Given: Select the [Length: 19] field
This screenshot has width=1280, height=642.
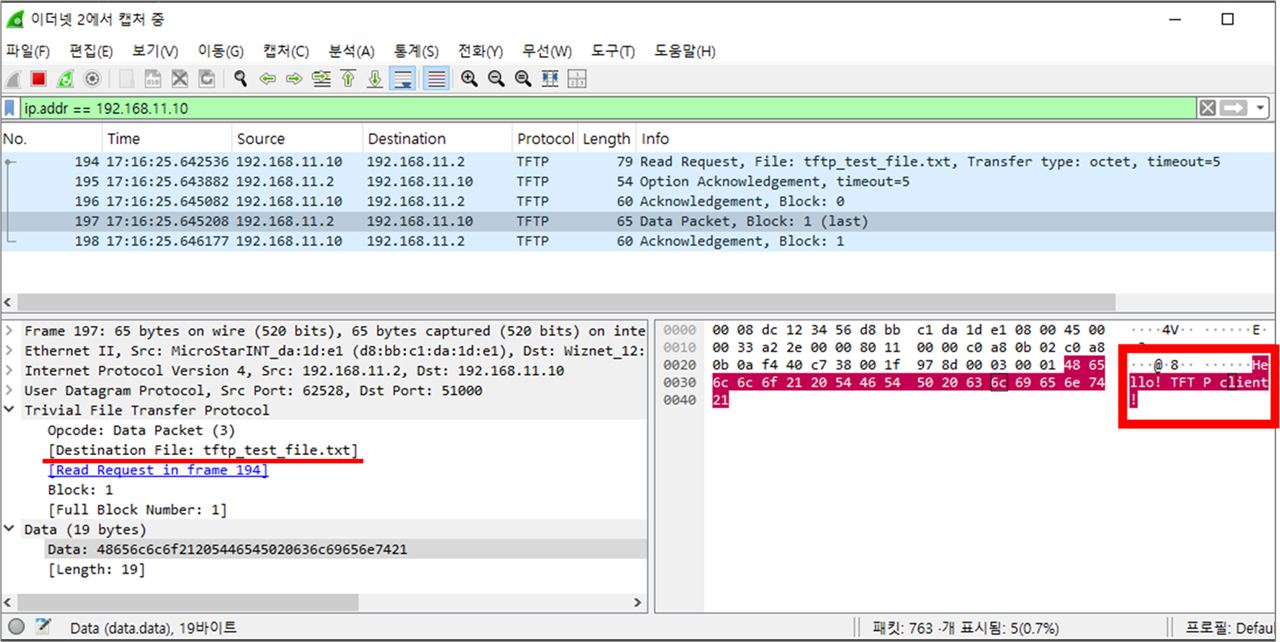Looking at the screenshot, I should [96, 570].
